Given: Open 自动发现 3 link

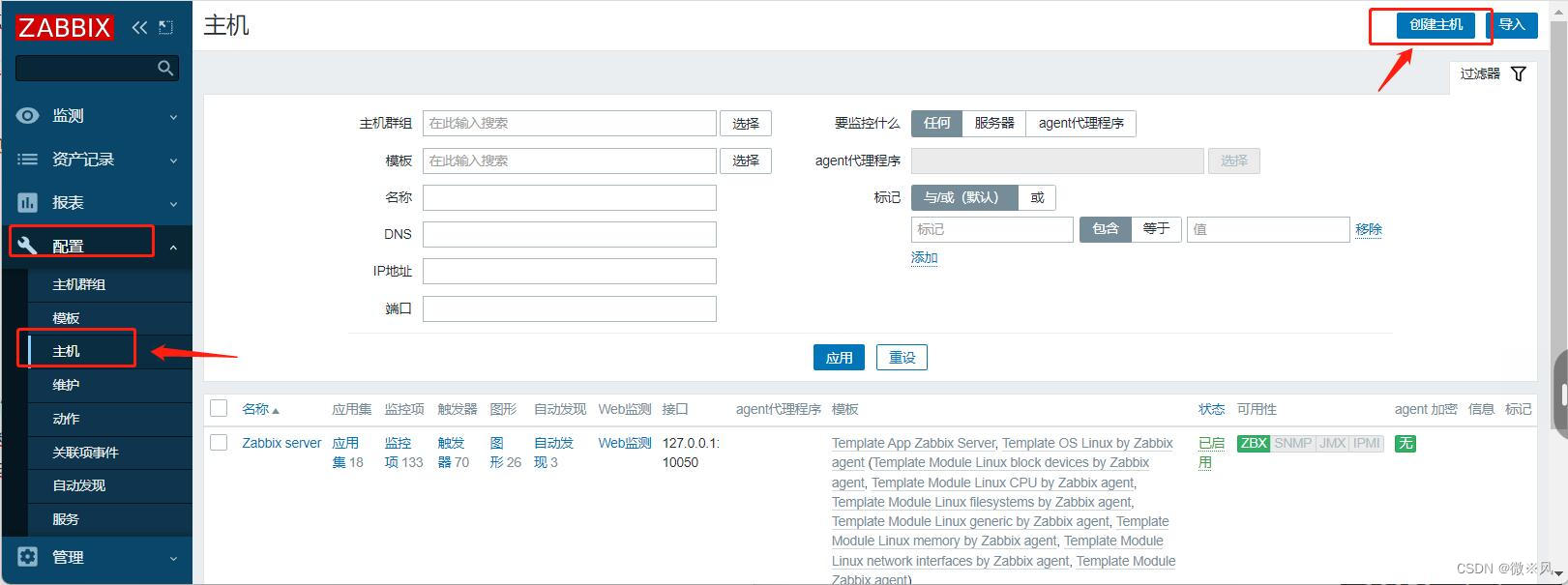Looking at the screenshot, I should 553,453.
